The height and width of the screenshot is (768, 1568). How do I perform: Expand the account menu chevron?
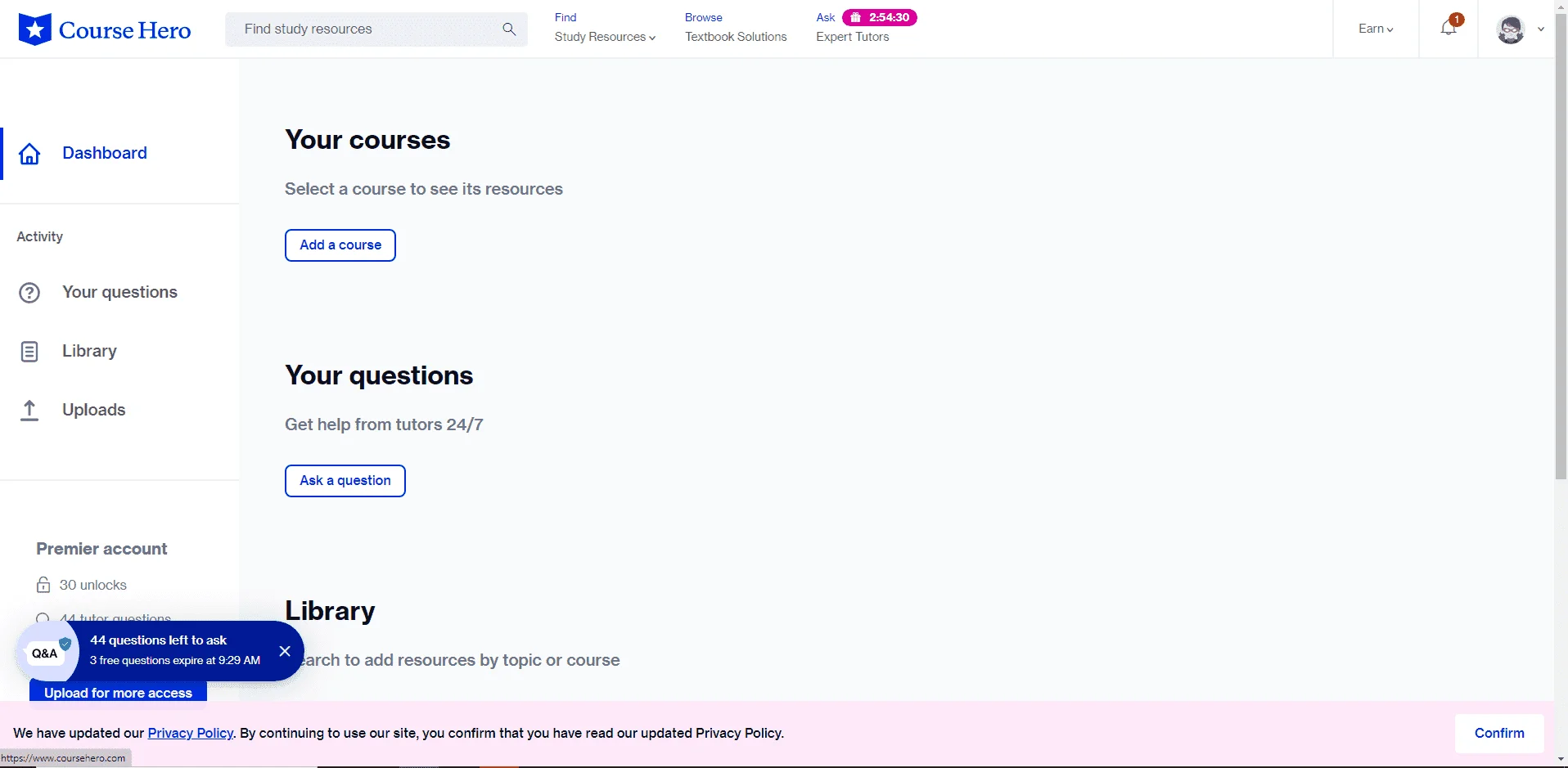1541,29
